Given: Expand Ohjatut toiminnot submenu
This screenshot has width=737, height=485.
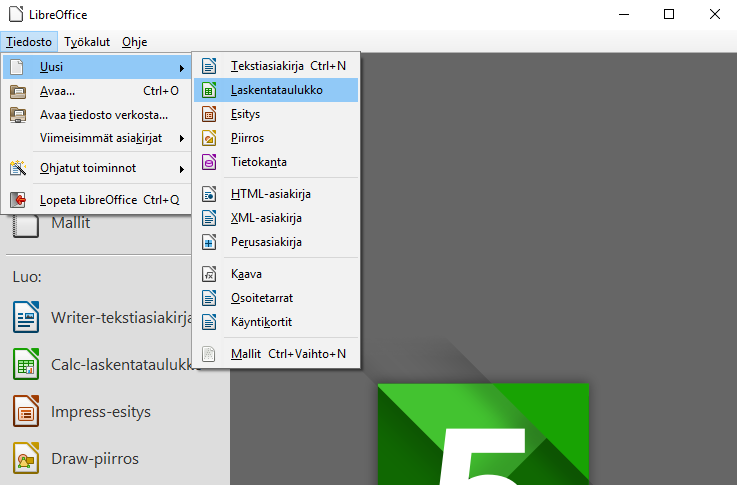Looking at the screenshot, I should pyautogui.click(x=182, y=169).
